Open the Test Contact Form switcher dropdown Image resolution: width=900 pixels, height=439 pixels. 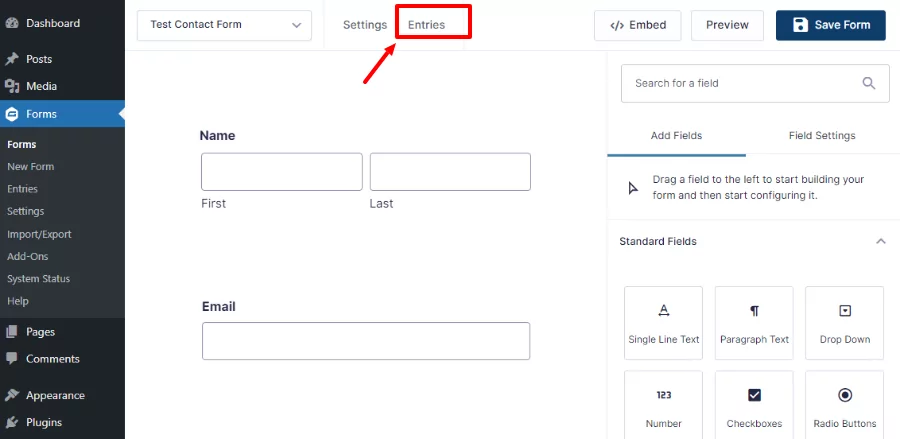pyautogui.click(x=224, y=25)
